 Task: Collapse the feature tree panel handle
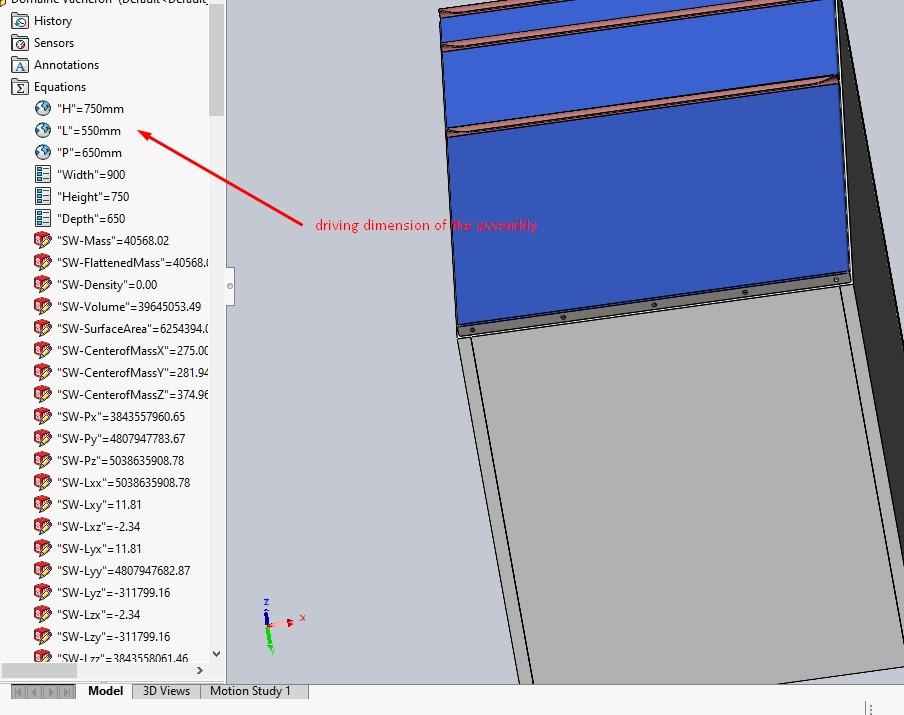230,286
